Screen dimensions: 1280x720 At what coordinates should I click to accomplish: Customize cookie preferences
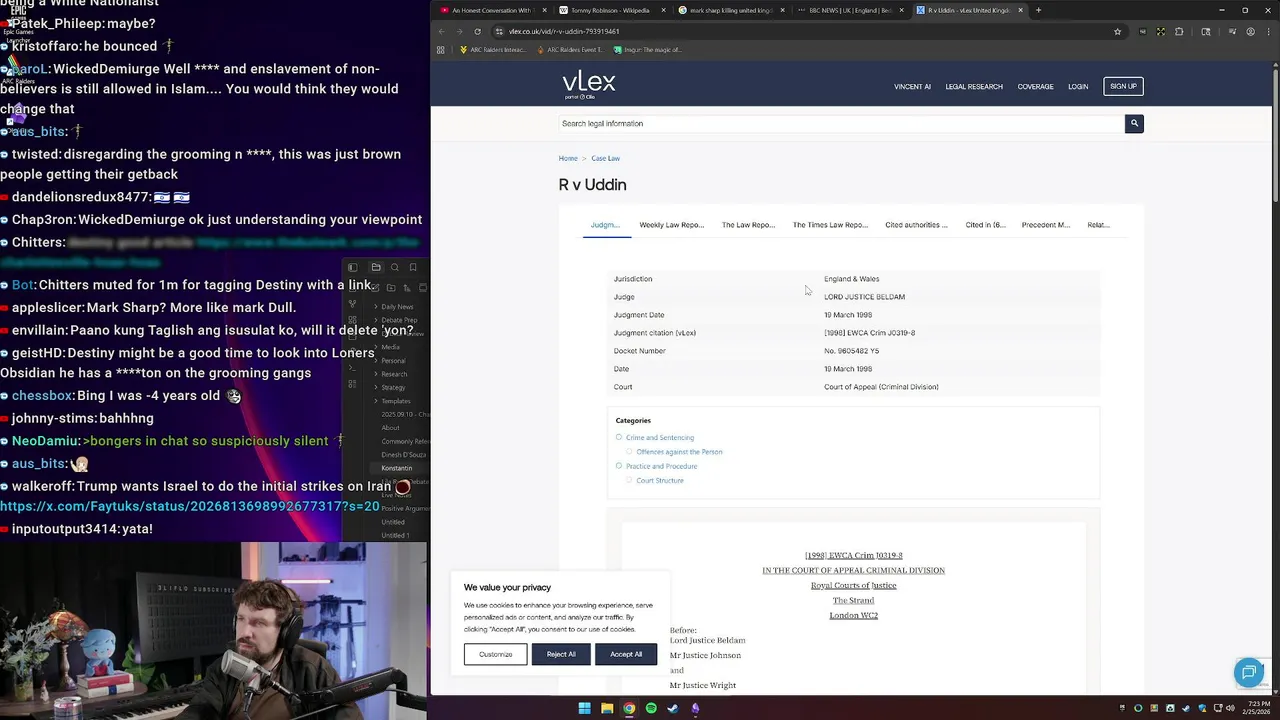coord(495,654)
